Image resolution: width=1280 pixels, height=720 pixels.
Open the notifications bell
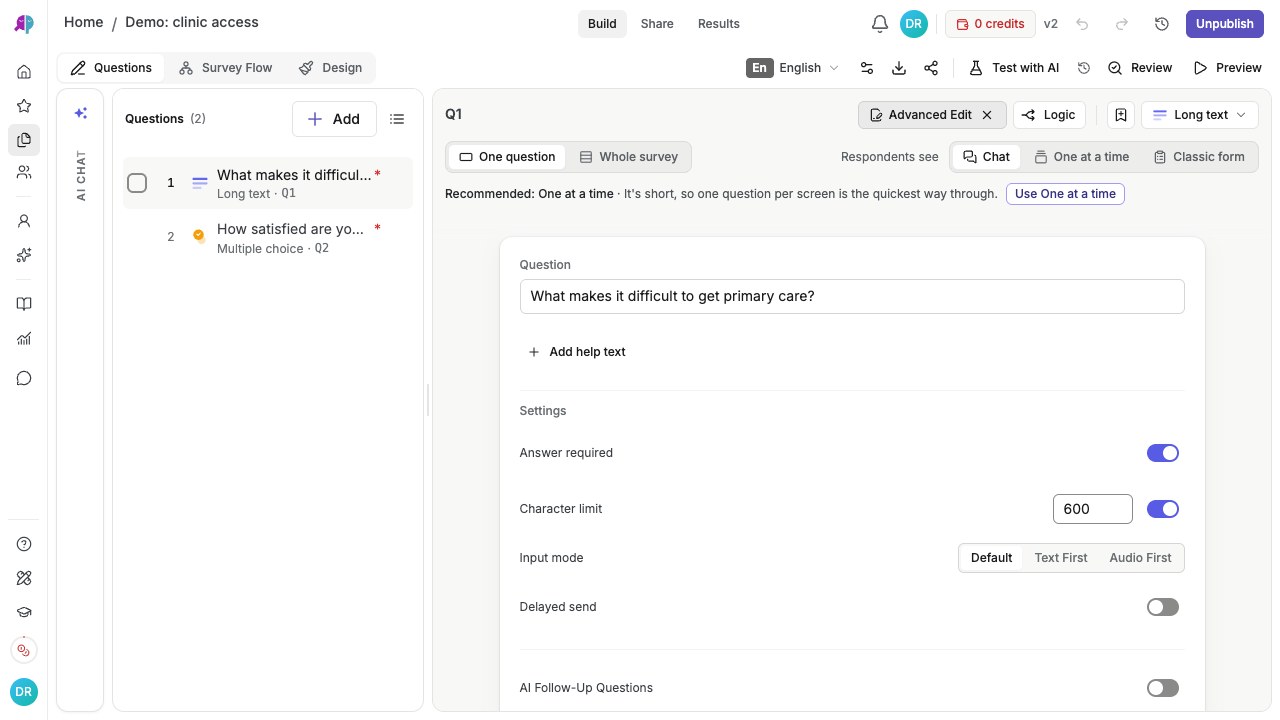coord(880,24)
